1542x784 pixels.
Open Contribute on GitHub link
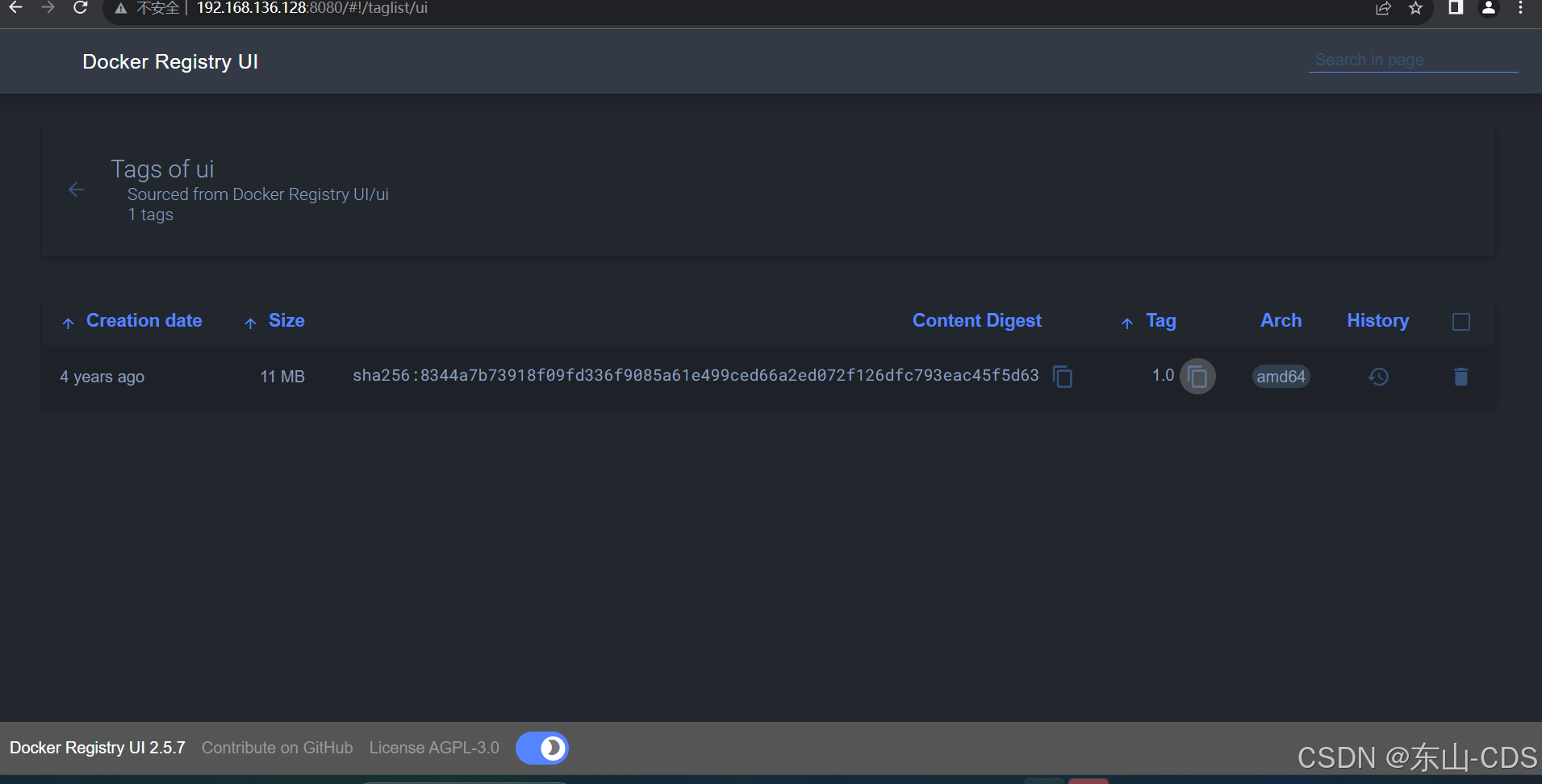(277, 748)
